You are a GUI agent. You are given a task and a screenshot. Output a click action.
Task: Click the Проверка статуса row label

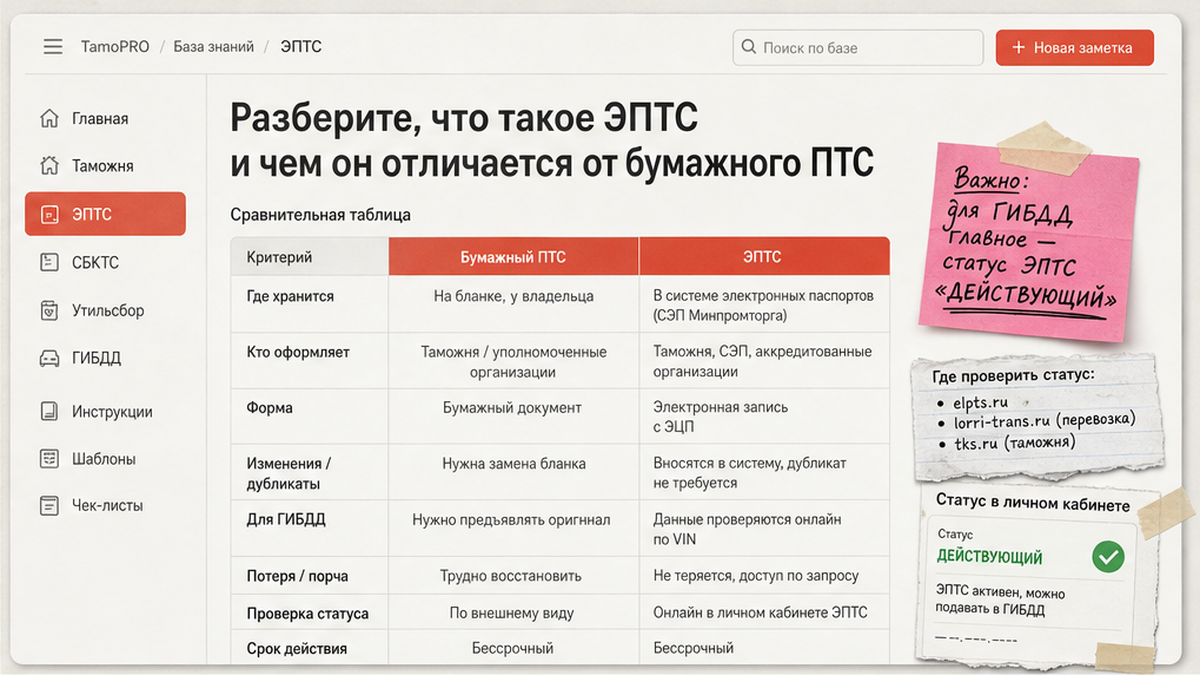pos(308,613)
